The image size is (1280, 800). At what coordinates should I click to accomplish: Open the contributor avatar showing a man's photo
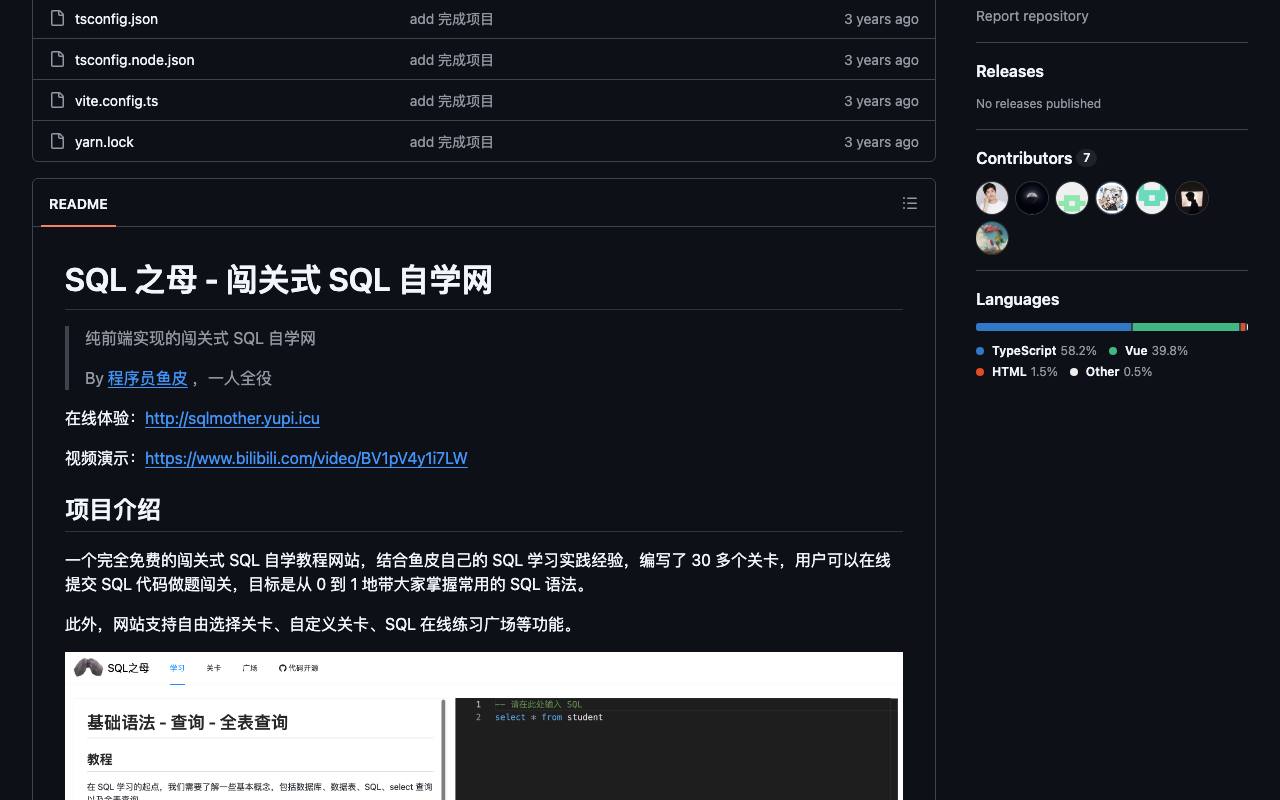[x=992, y=198]
